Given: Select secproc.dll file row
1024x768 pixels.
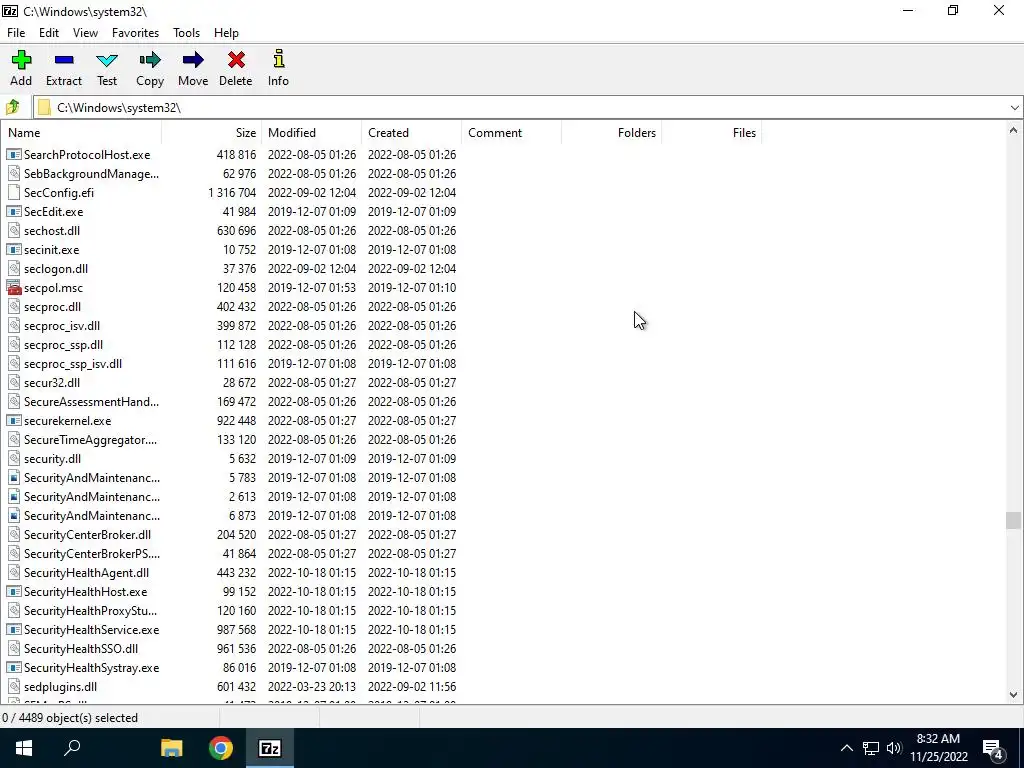Looking at the screenshot, I should [x=382, y=306].
